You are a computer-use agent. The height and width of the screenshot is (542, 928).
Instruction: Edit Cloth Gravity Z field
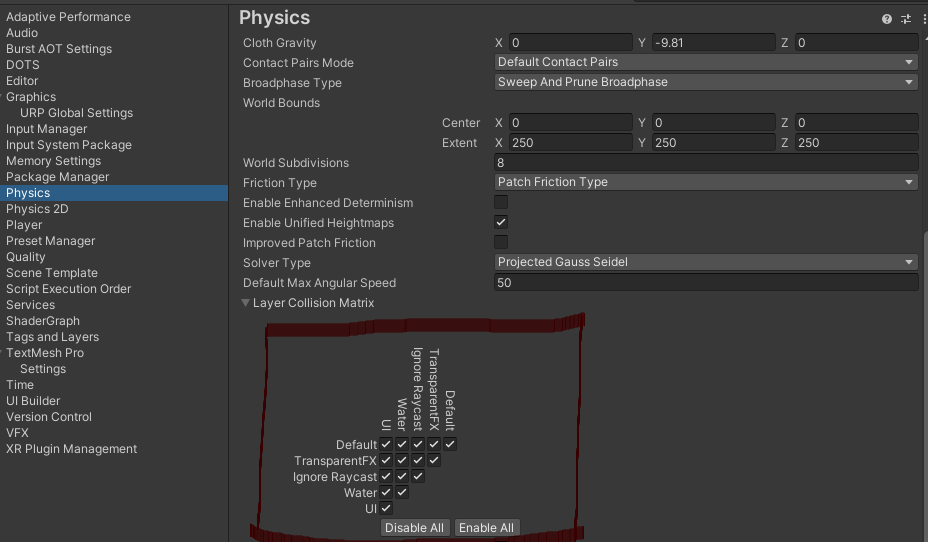(857, 43)
